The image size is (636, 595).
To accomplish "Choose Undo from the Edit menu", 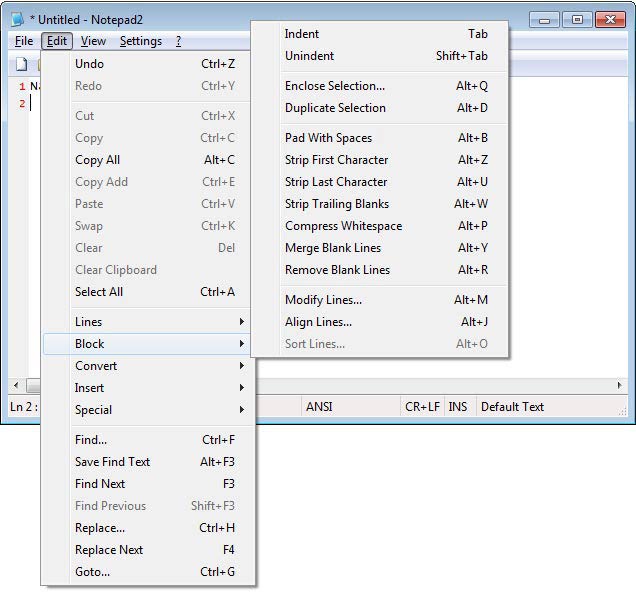I will (x=146, y=64).
